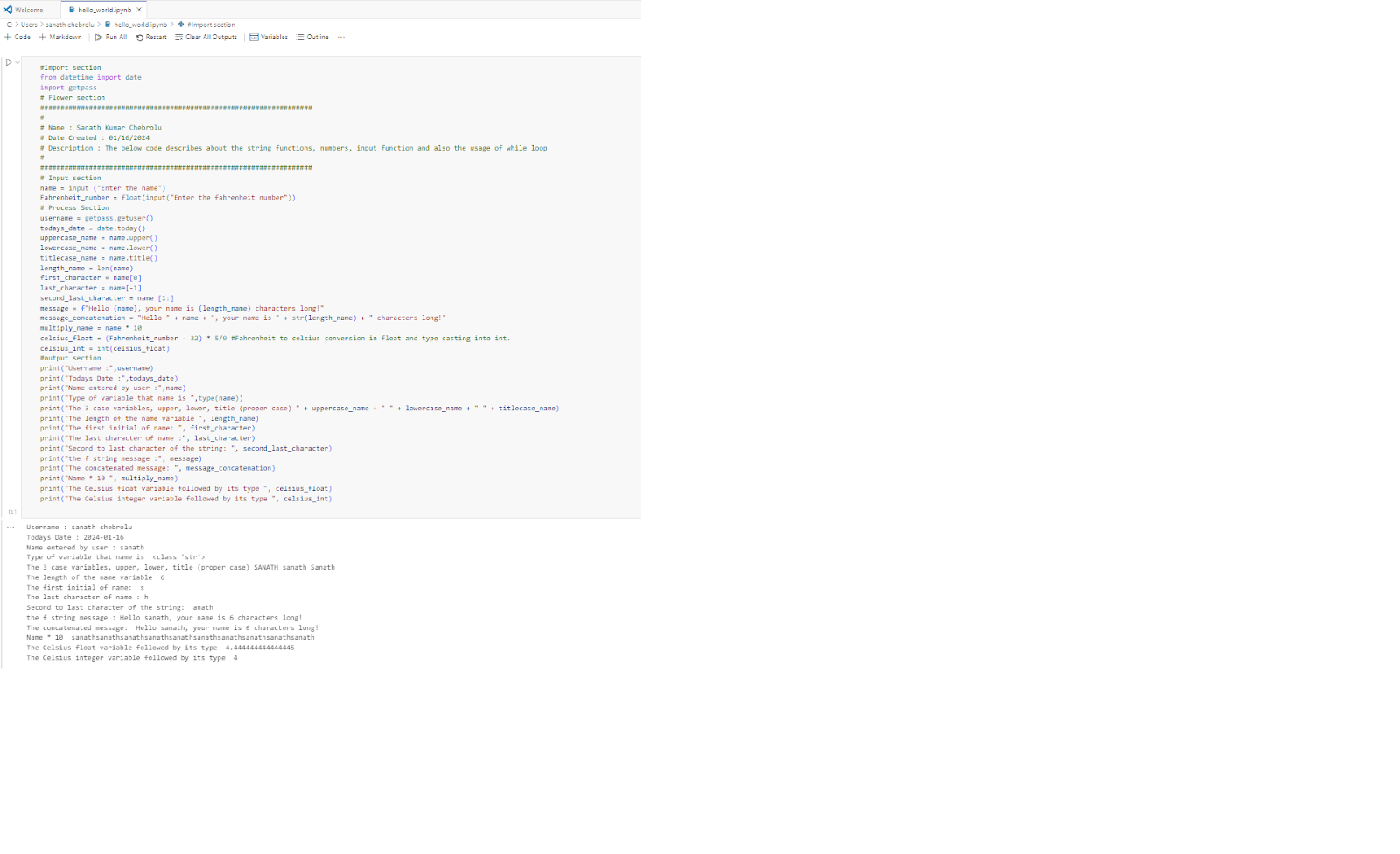Screen dimensions: 1400x854
Task: Click the '# Name : Sanath Kumar Chebrolu' comment
Action: coord(101,128)
